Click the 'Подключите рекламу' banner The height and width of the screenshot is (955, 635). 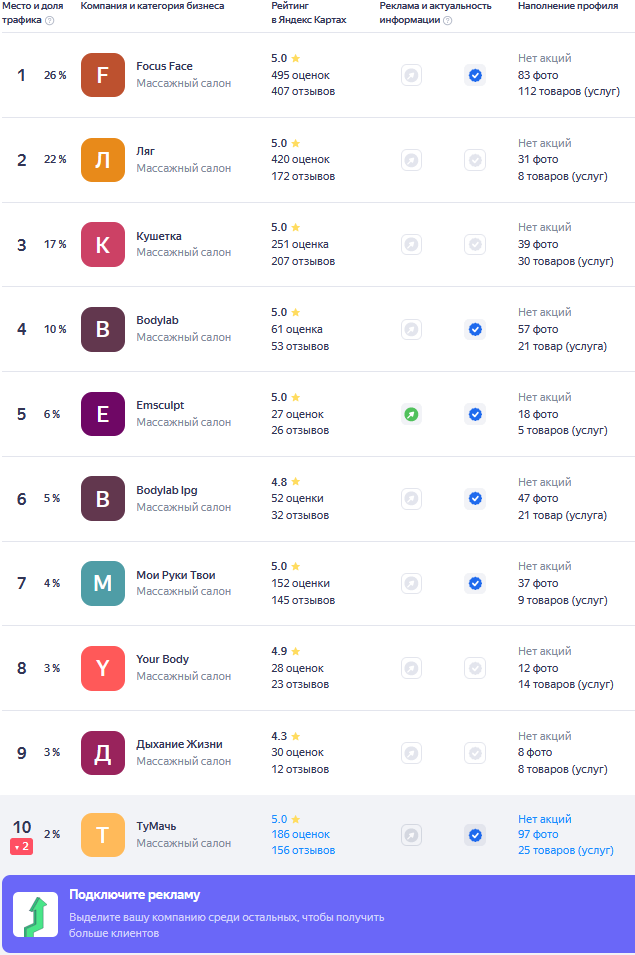[x=318, y=914]
